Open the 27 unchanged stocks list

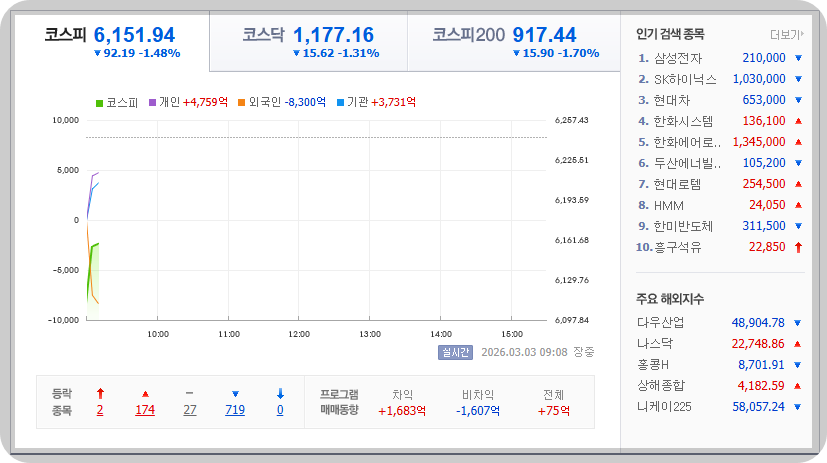pos(190,410)
